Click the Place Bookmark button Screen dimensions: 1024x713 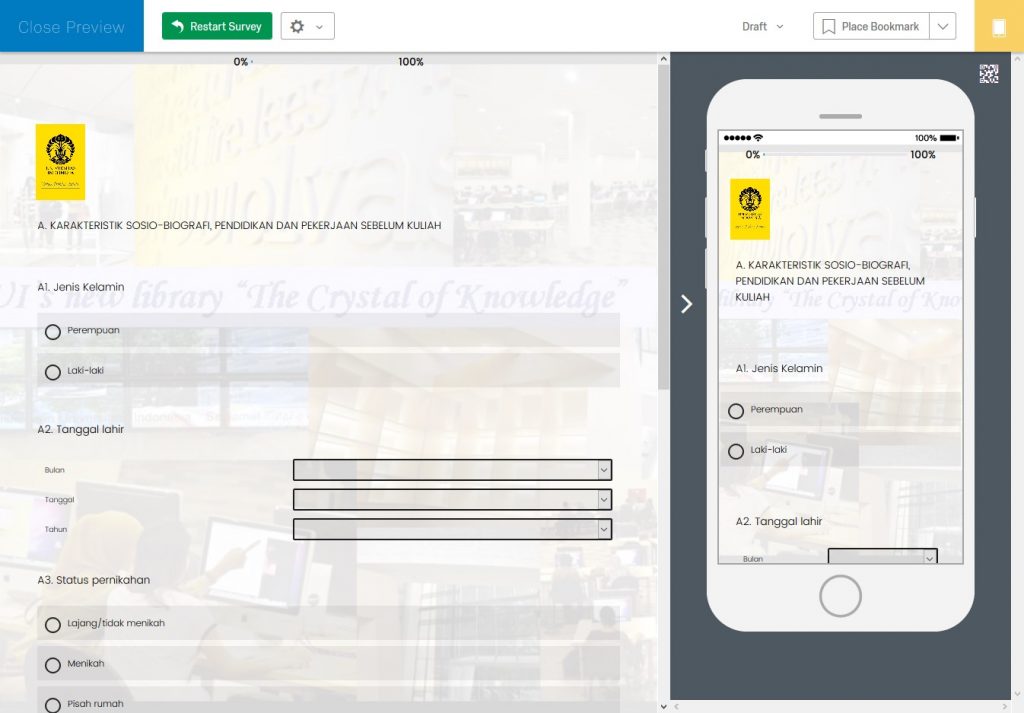click(x=871, y=26)
